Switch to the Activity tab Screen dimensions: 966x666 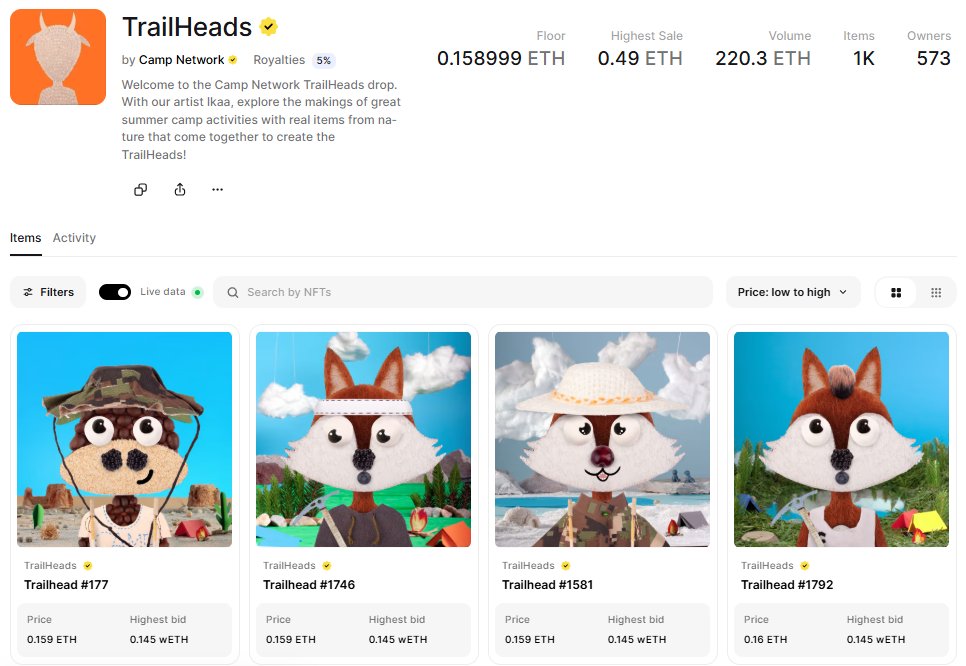tap(74, 238)
